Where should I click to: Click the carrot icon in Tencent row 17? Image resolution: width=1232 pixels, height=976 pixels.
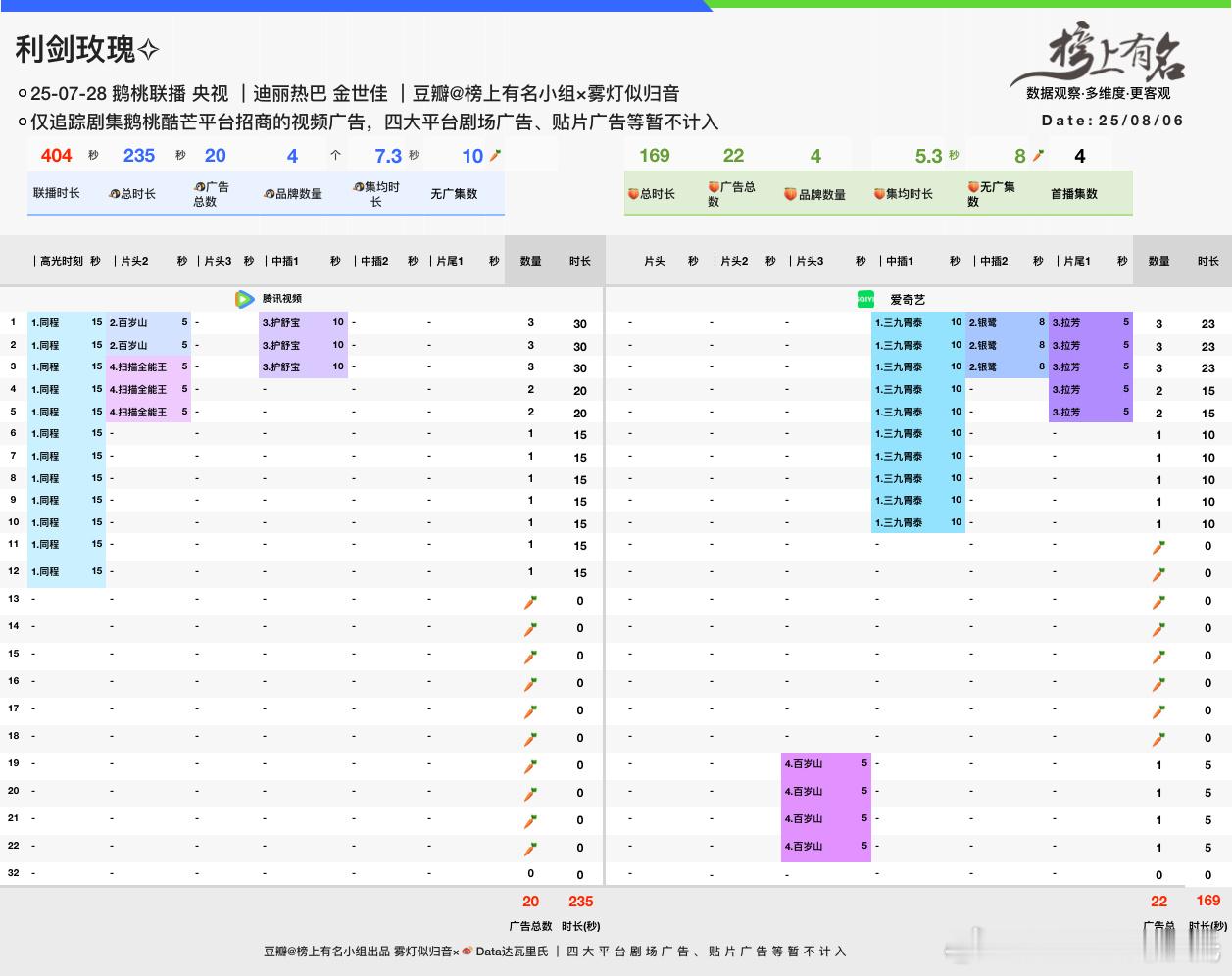530,711
